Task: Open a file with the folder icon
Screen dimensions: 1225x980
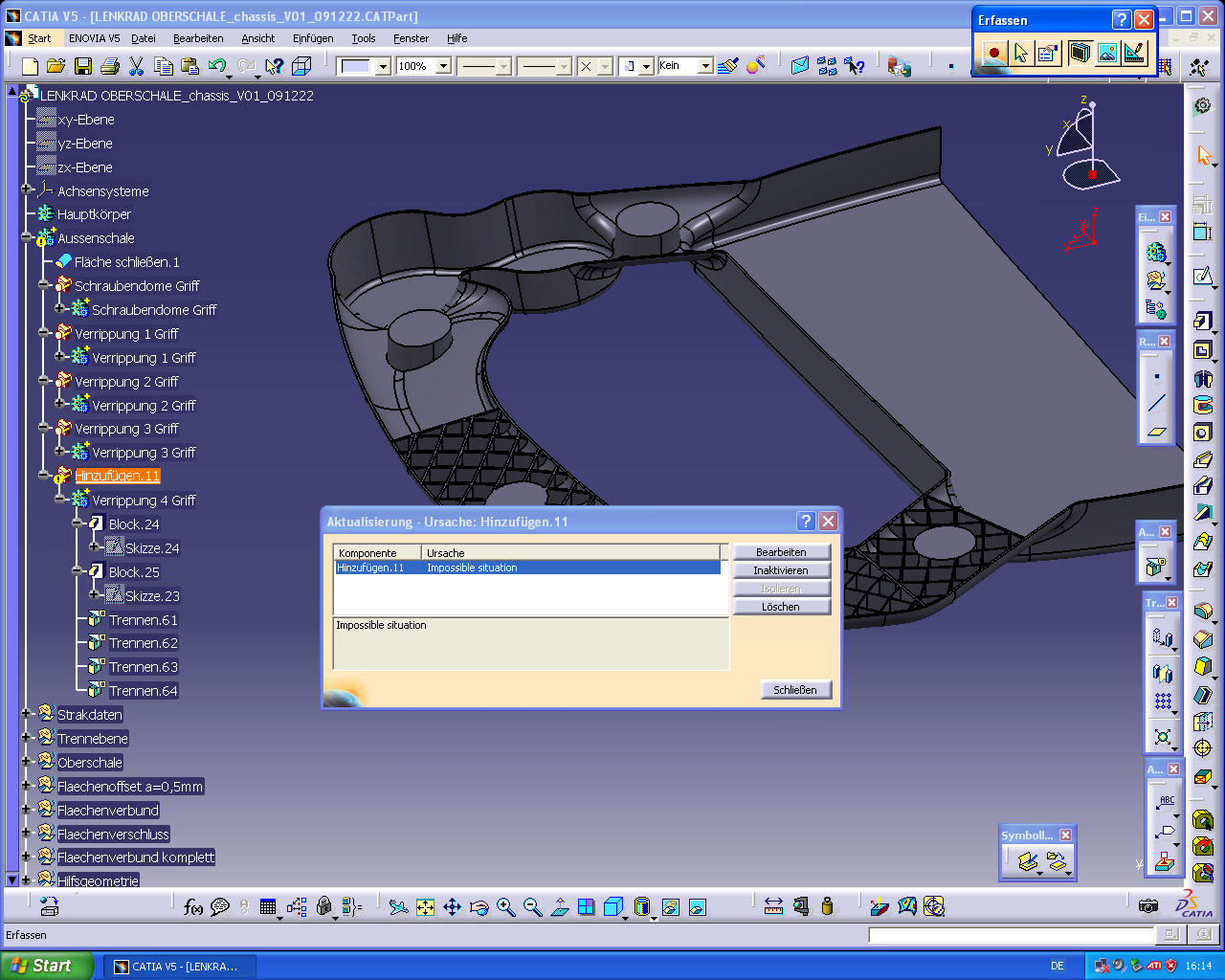Action: coord(56,66)
